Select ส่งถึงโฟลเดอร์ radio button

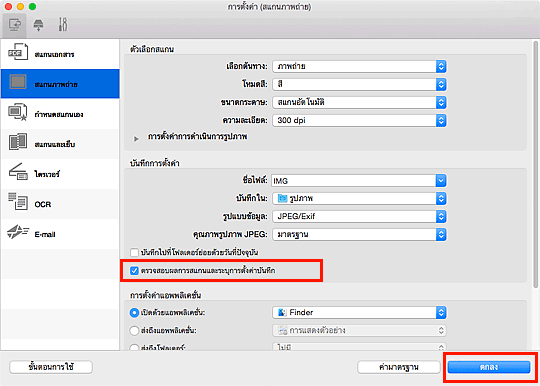point(134,347)
